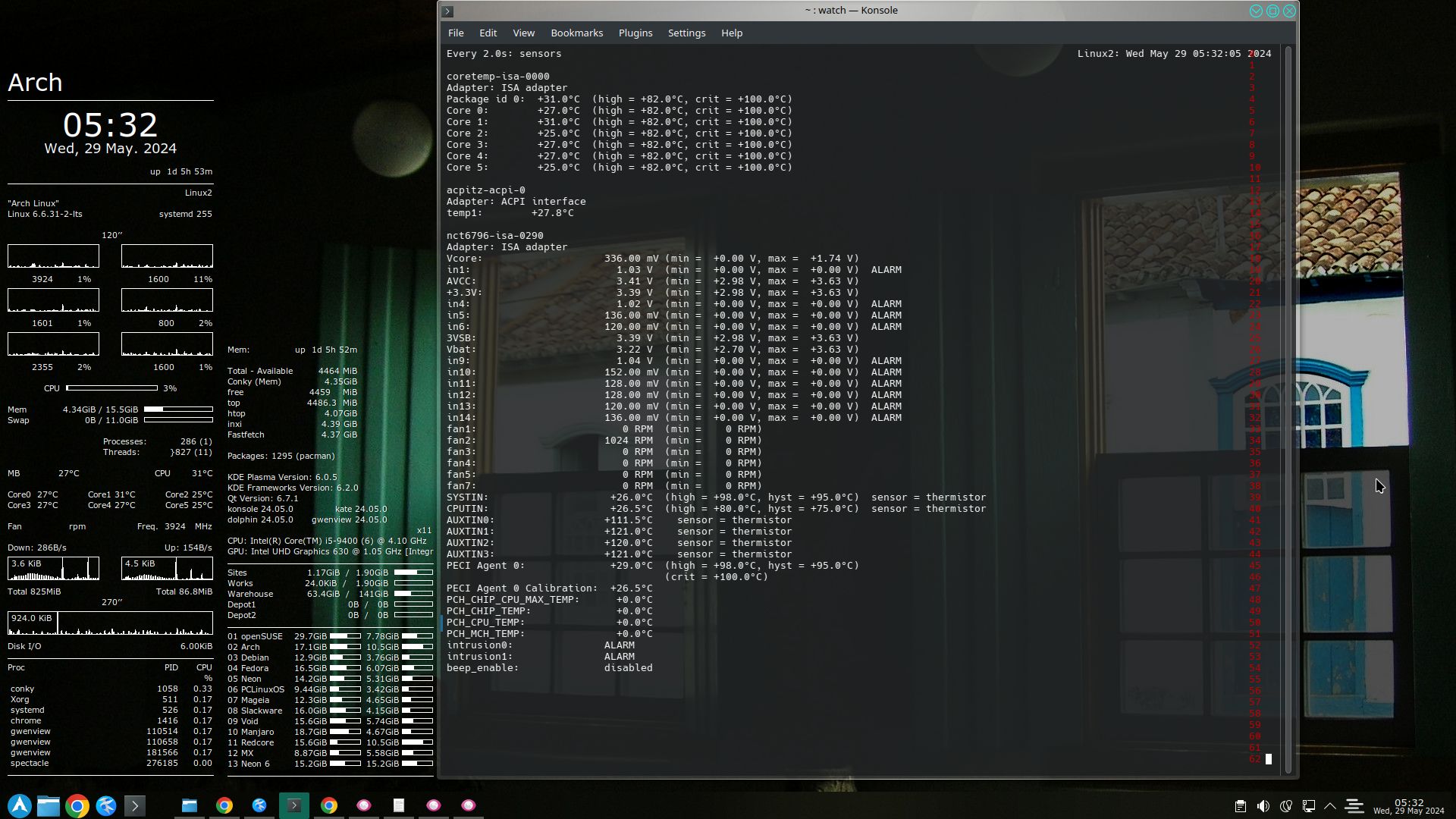Switch to the Gwenview task beside the Chrome task
Image resolution: width=1456 pixels, height=819 pixels.
click(x=364, y=805)
